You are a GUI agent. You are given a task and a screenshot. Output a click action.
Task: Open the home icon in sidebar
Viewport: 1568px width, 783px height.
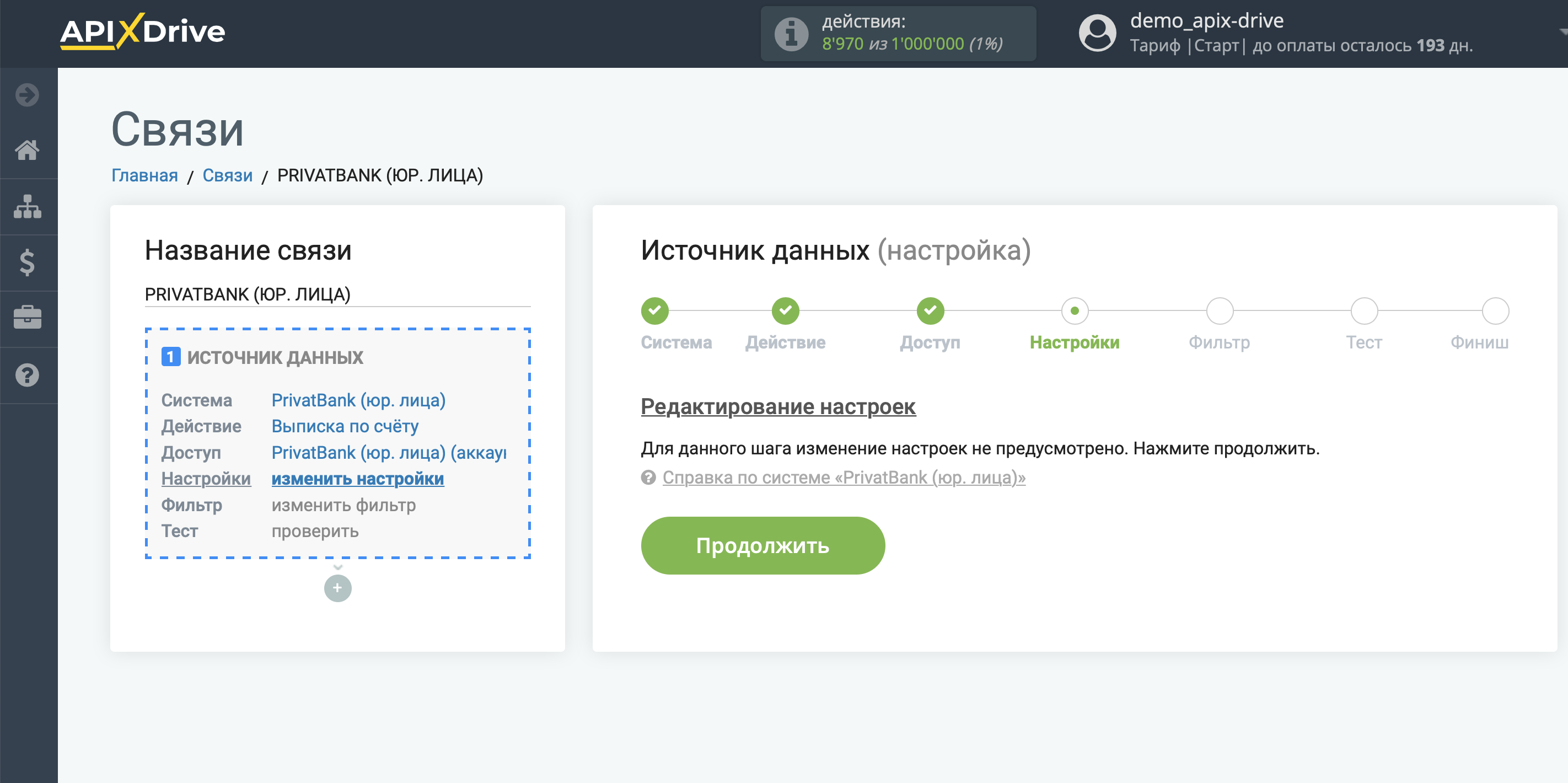click(28, 150)
